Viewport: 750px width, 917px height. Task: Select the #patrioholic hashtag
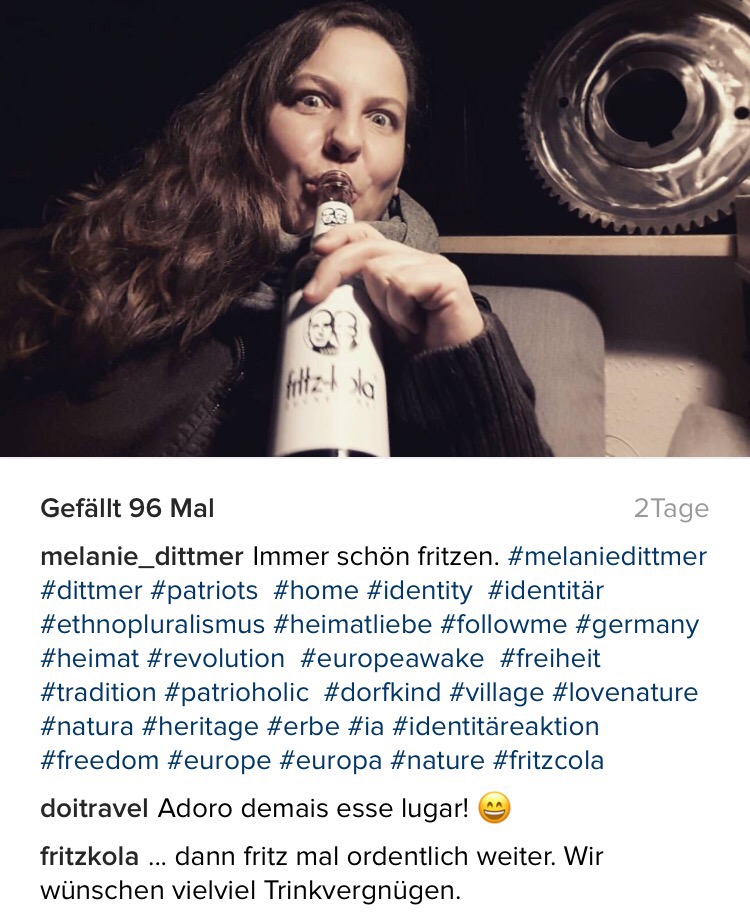[236, 693]
